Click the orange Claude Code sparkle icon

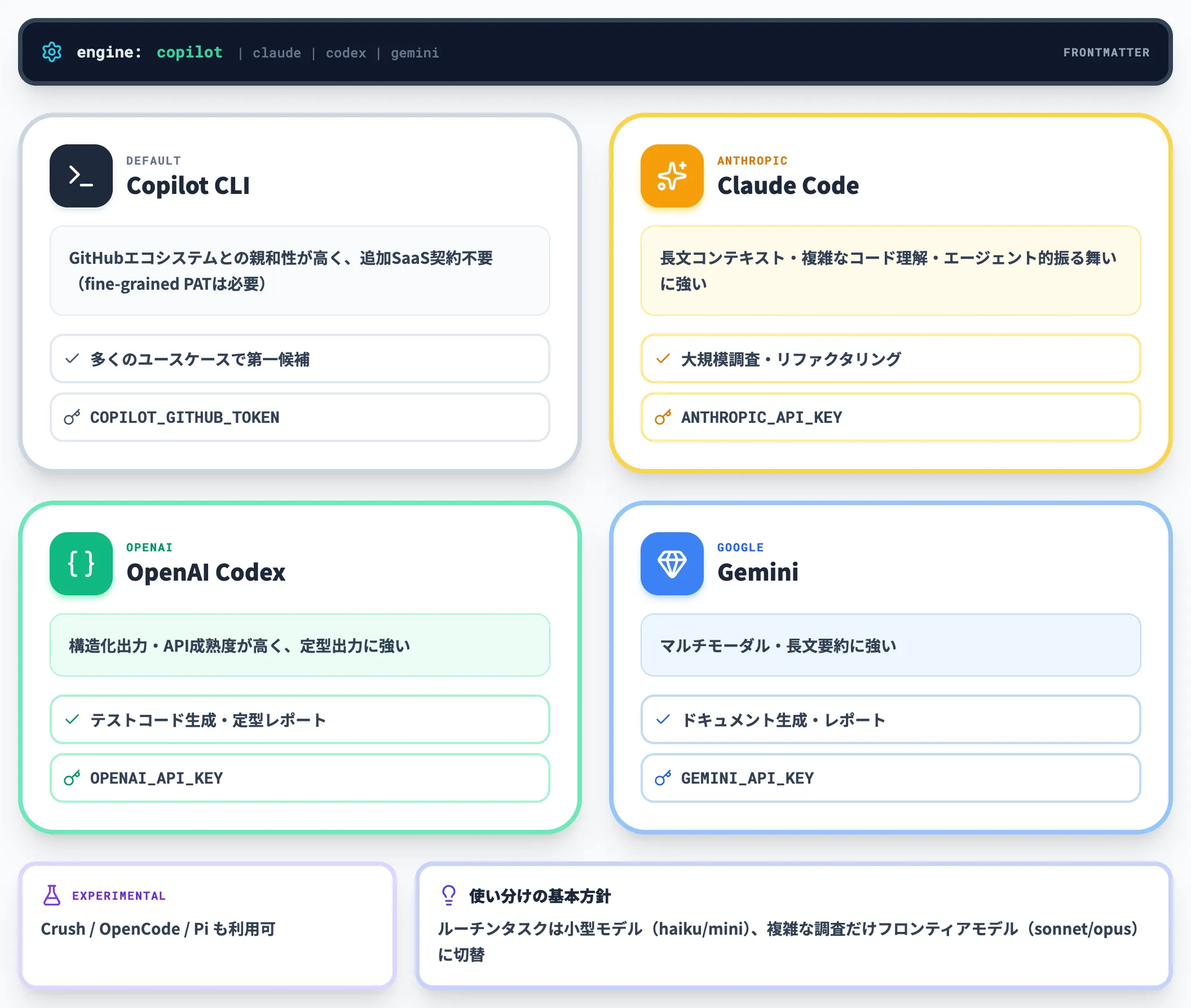click(672, 175)
